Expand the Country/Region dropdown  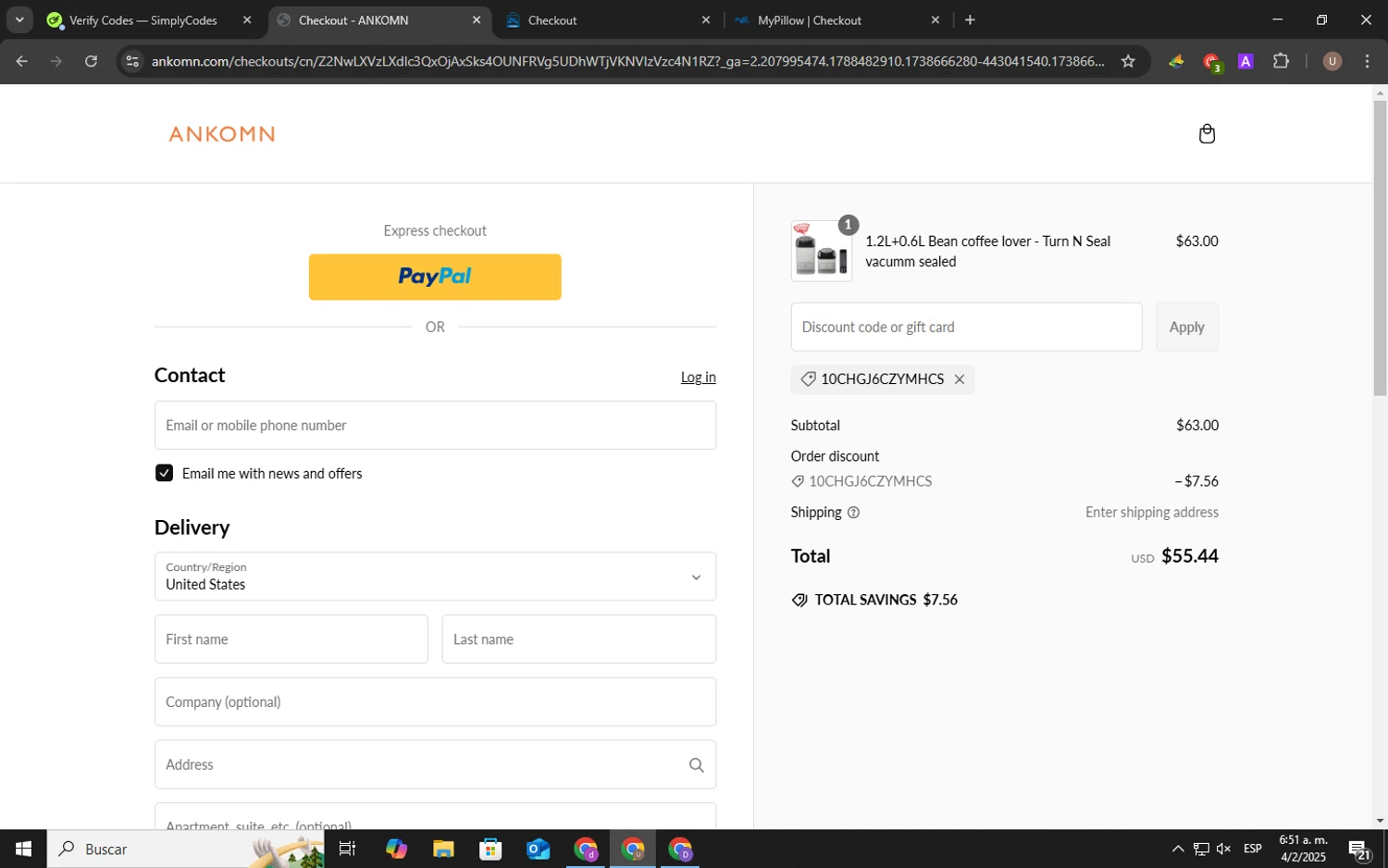click(435, 577)
